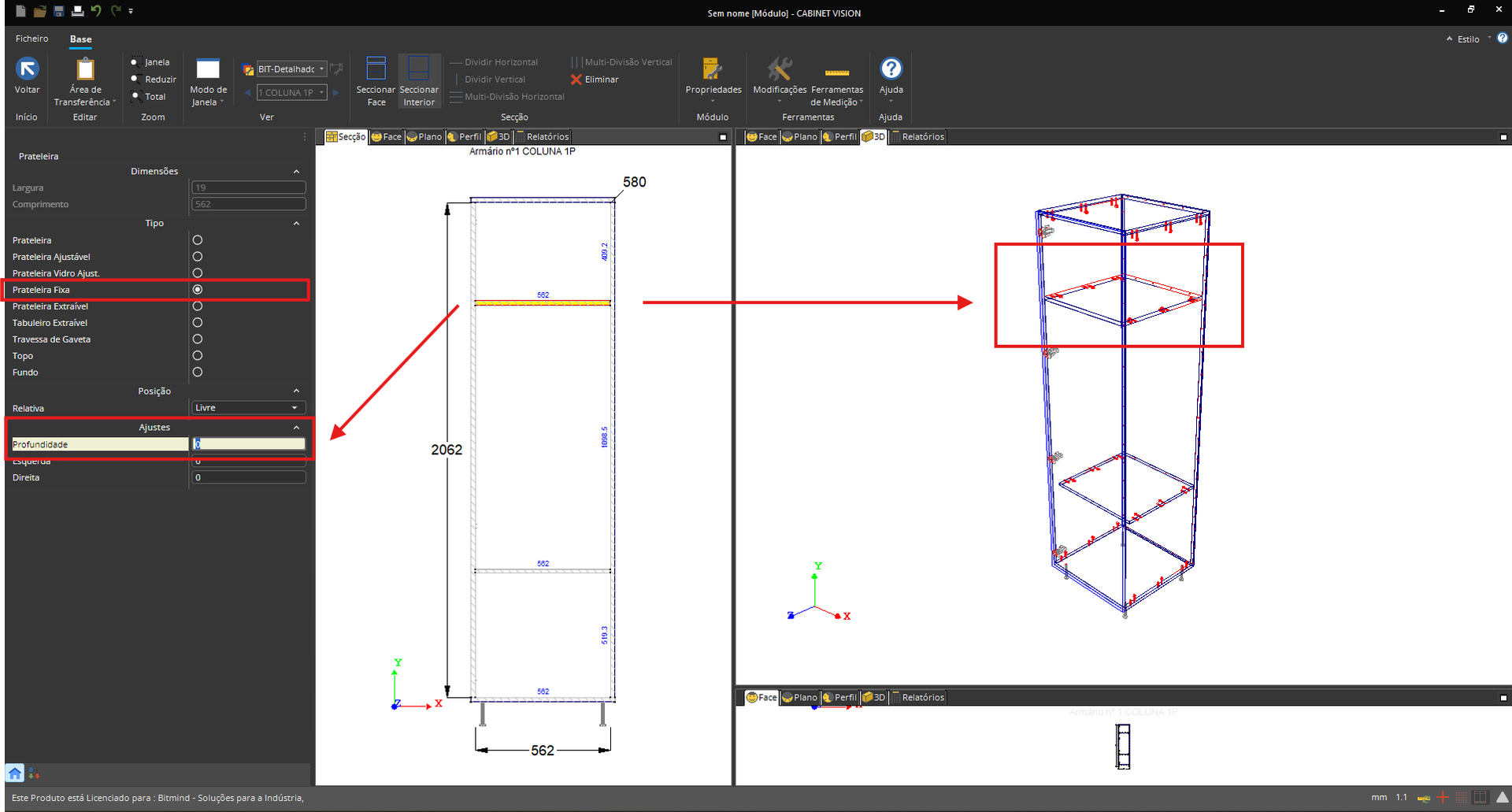Viewport: 1512px width, 812px height.
Task: Click the Janela zoom option
Action: [150, 62]
